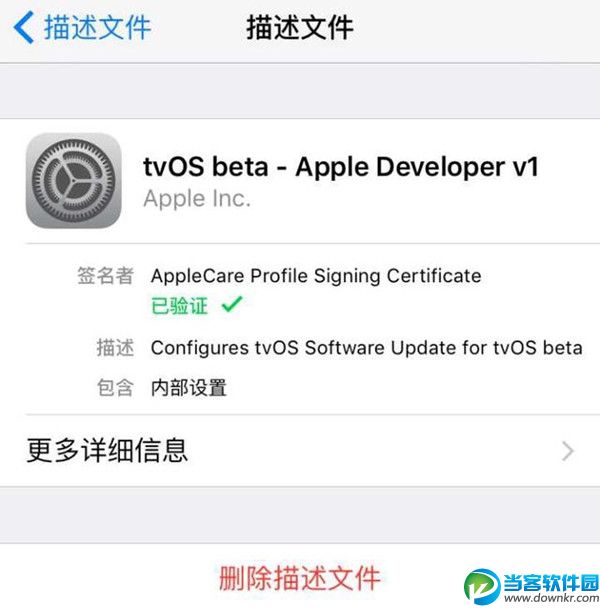This screenshot has width=600, height=612.
Task: Click the green verified checkmark icon
Action: pos(232,304)
